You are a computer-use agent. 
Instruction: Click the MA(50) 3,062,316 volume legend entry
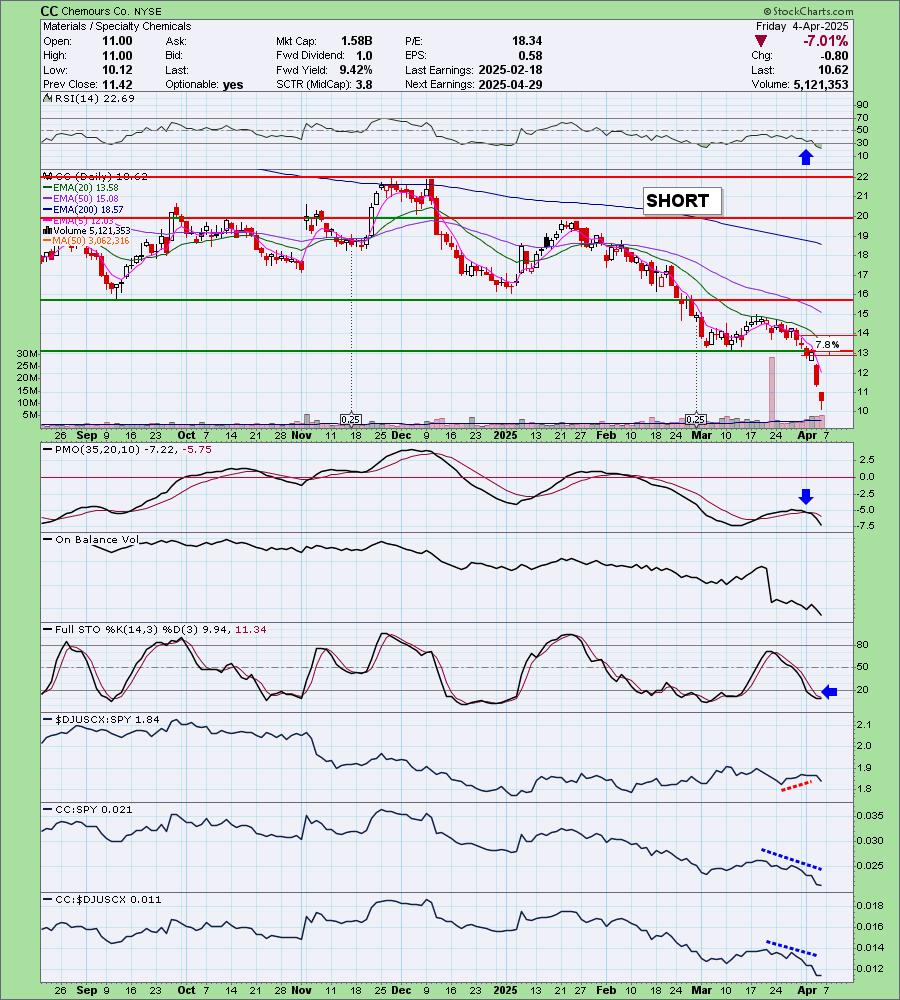coord(87,240)
